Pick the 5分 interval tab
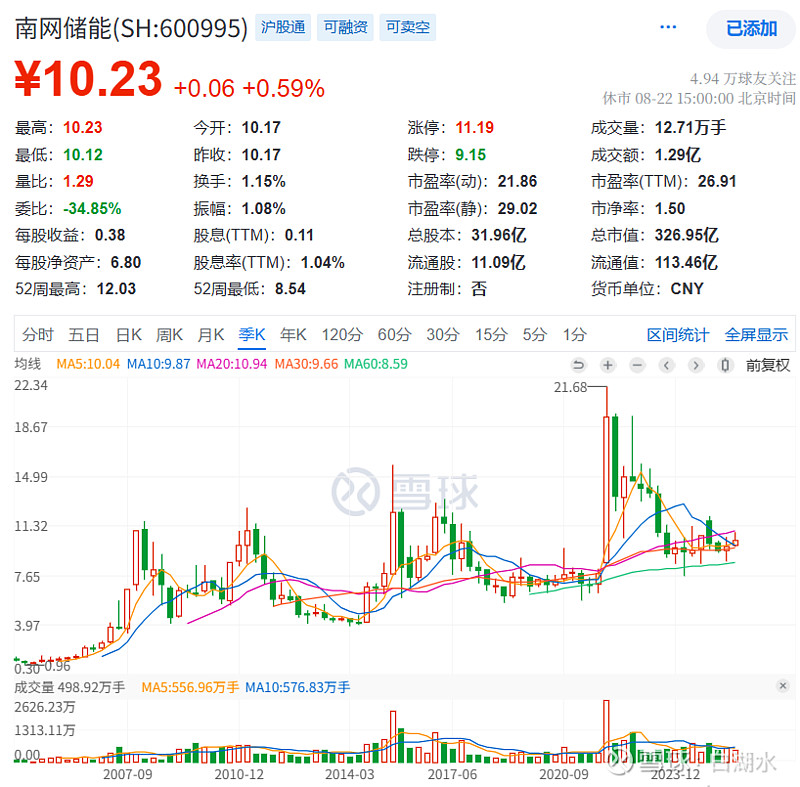 (535, 335)
